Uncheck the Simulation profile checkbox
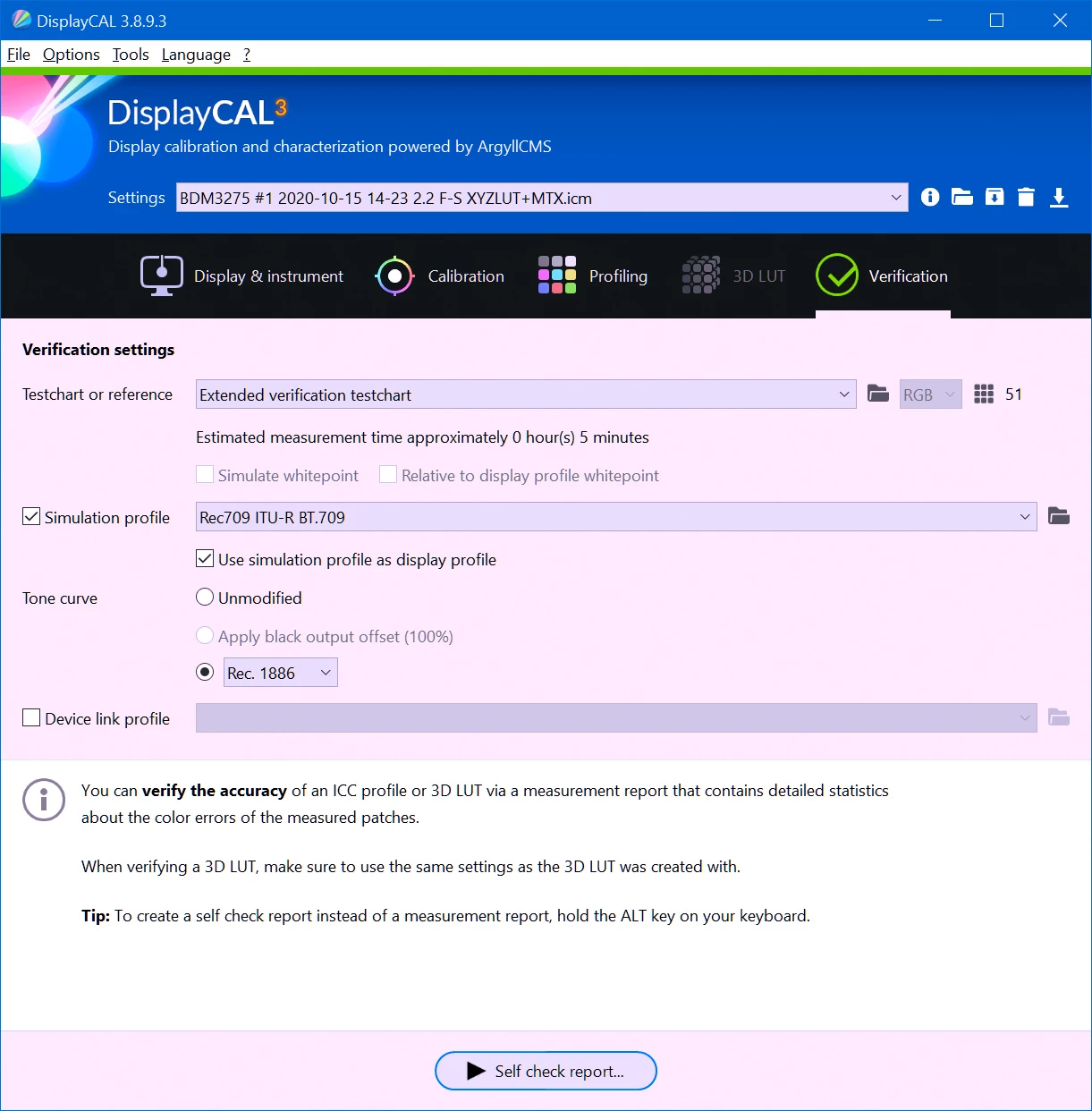Screen dimensions: 1092x1111 click(x=31, y=517)
